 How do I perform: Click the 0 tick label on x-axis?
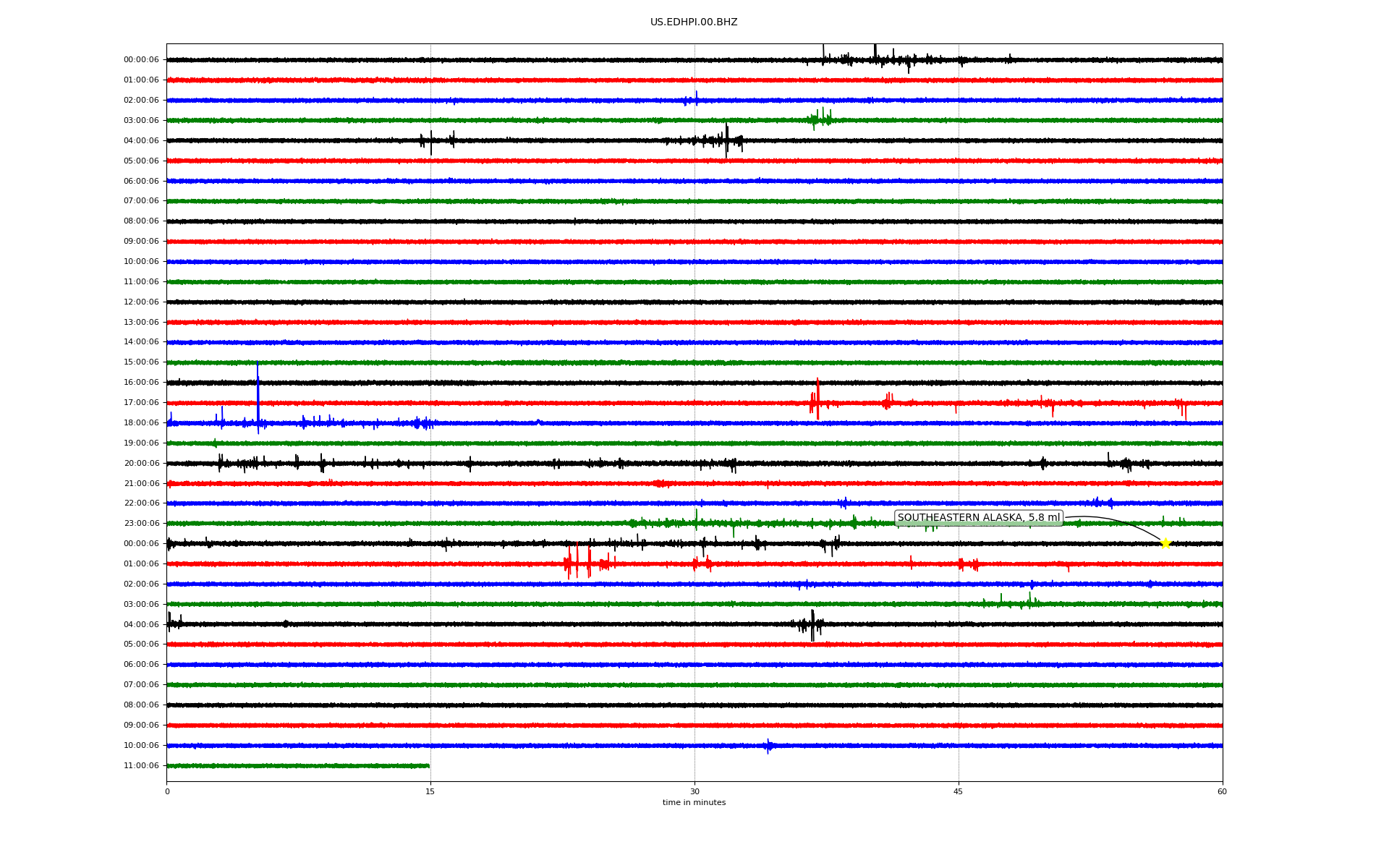tap(167, 791)
